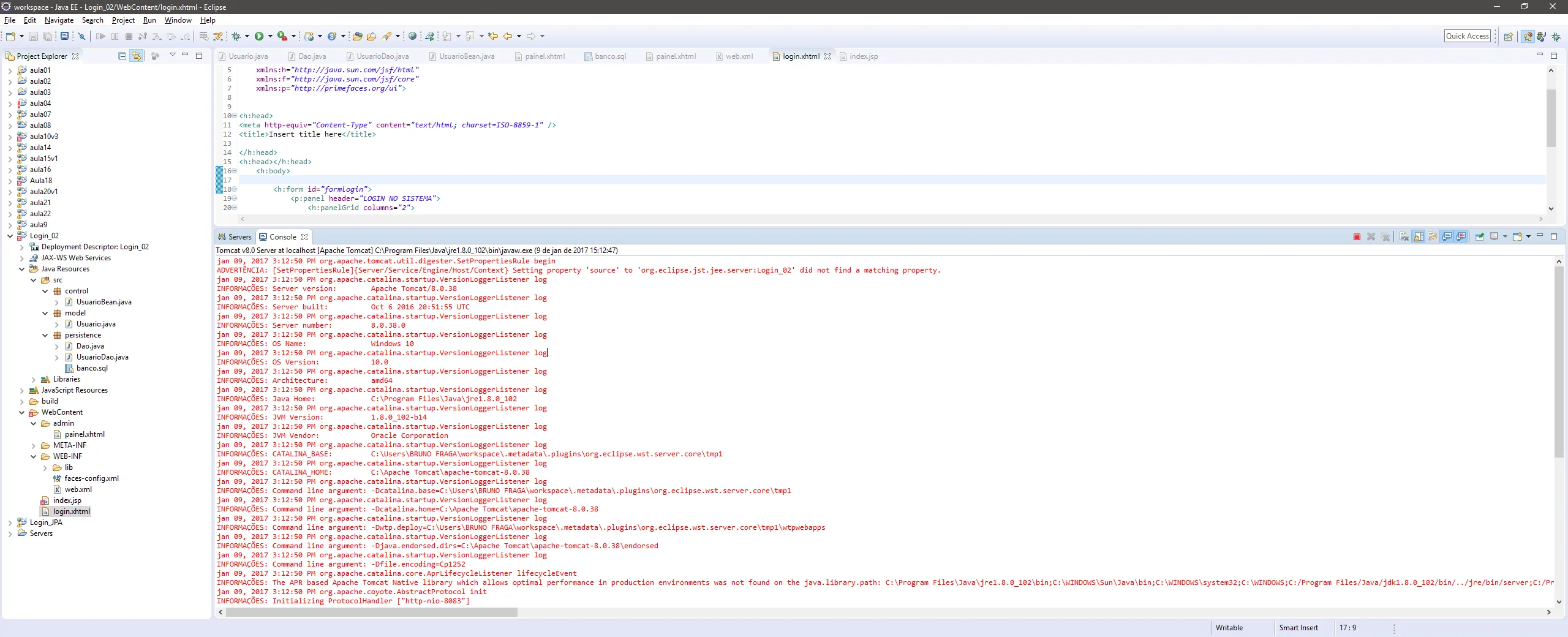Terminate the Tomcat server with red stop button

coord(1357,237)
